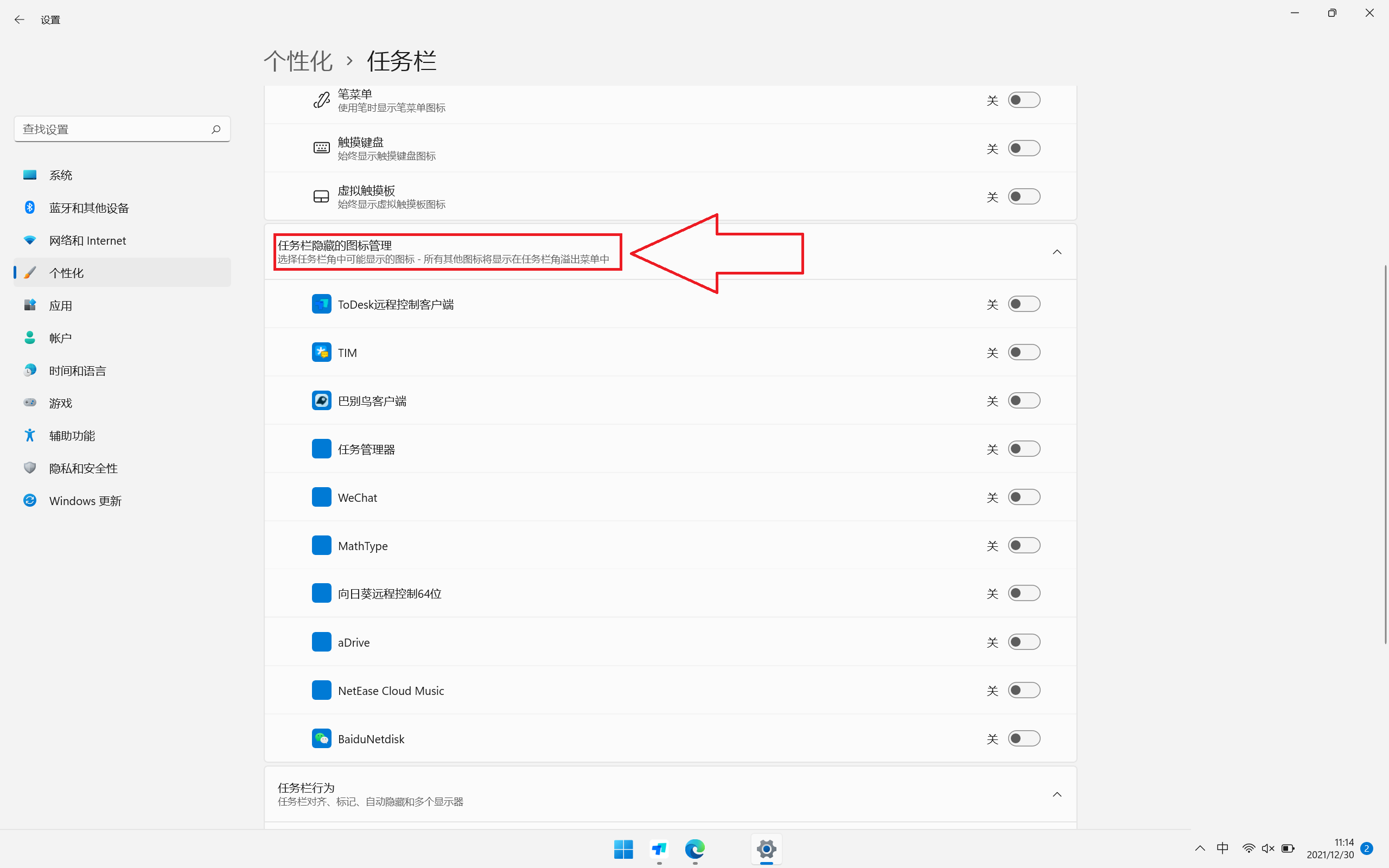The height and width of the screenshot is (868, 1389).
Task: Open the Edge browser from the taskbar
Action: [694, 848]
